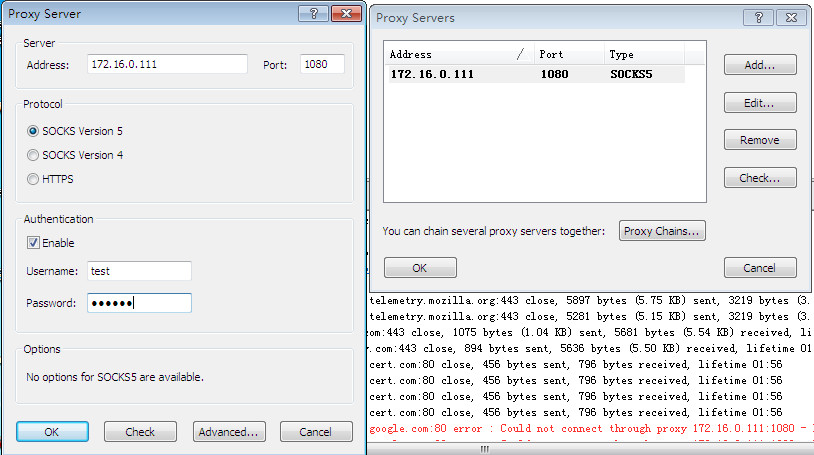Click the Username text field
Image resolution: width=814 pixels, height=455 pixels.
tap(139, 271)
